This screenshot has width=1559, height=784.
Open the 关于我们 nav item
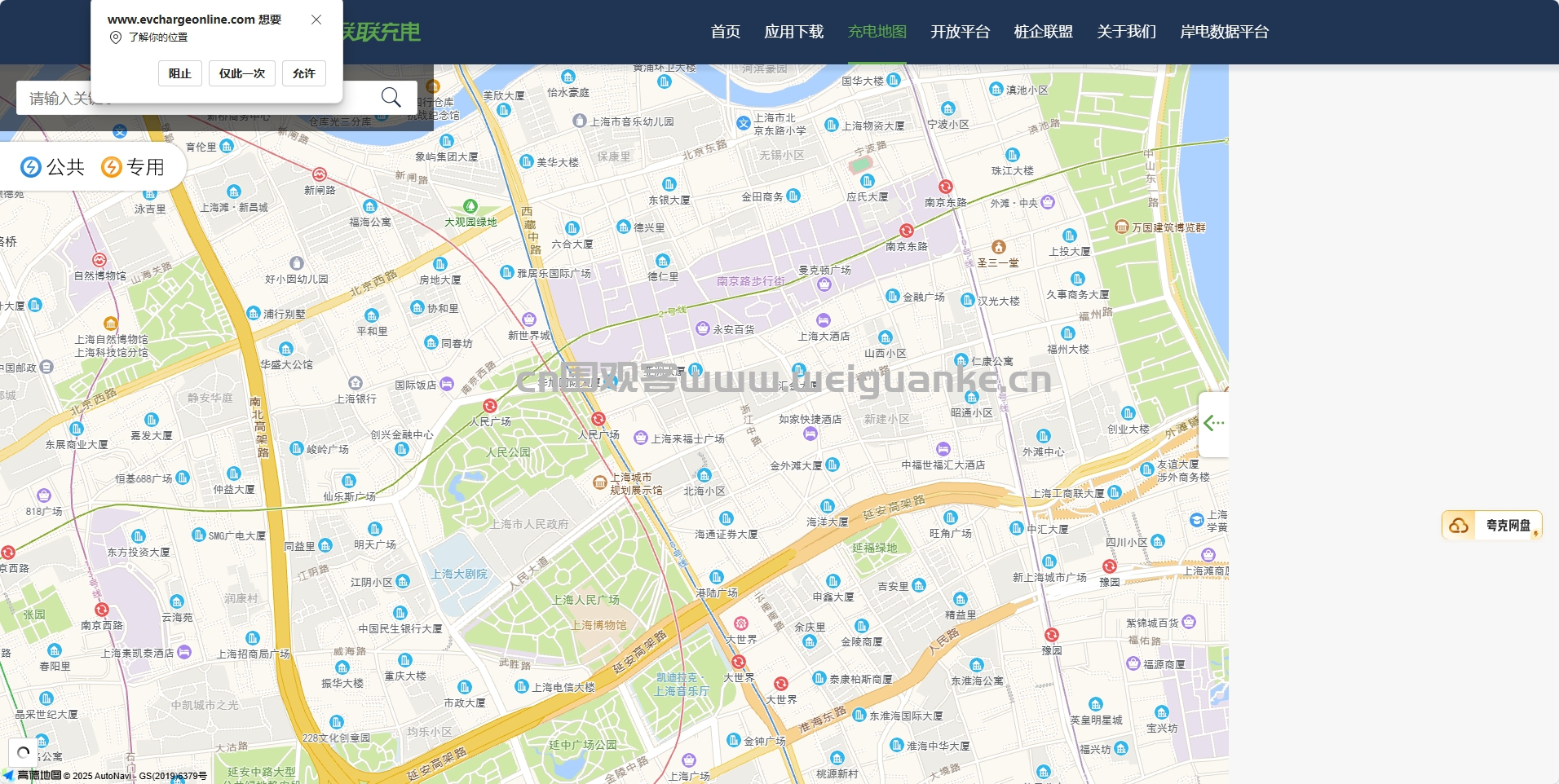pos(1127,32)
